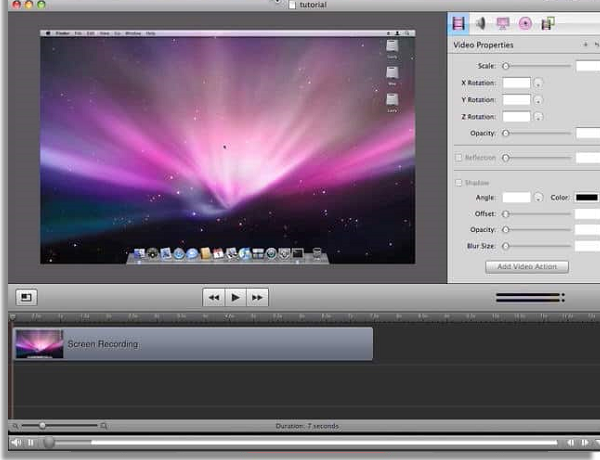Enable the Shadow checkbox

click(459, 182)
